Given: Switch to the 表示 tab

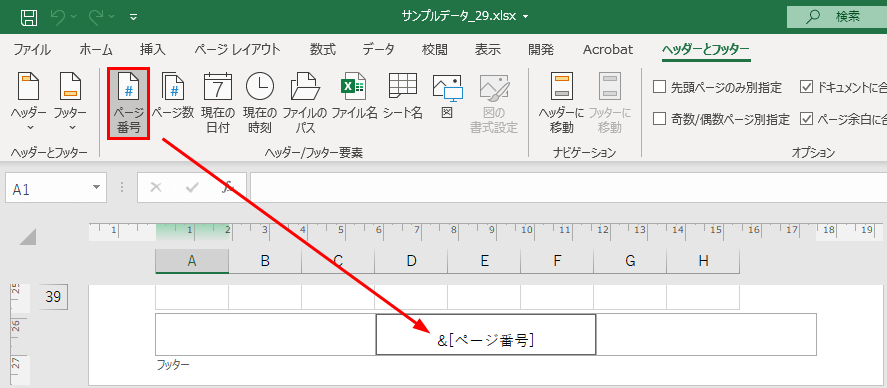Looking at the screenshot, I should 488,50.
